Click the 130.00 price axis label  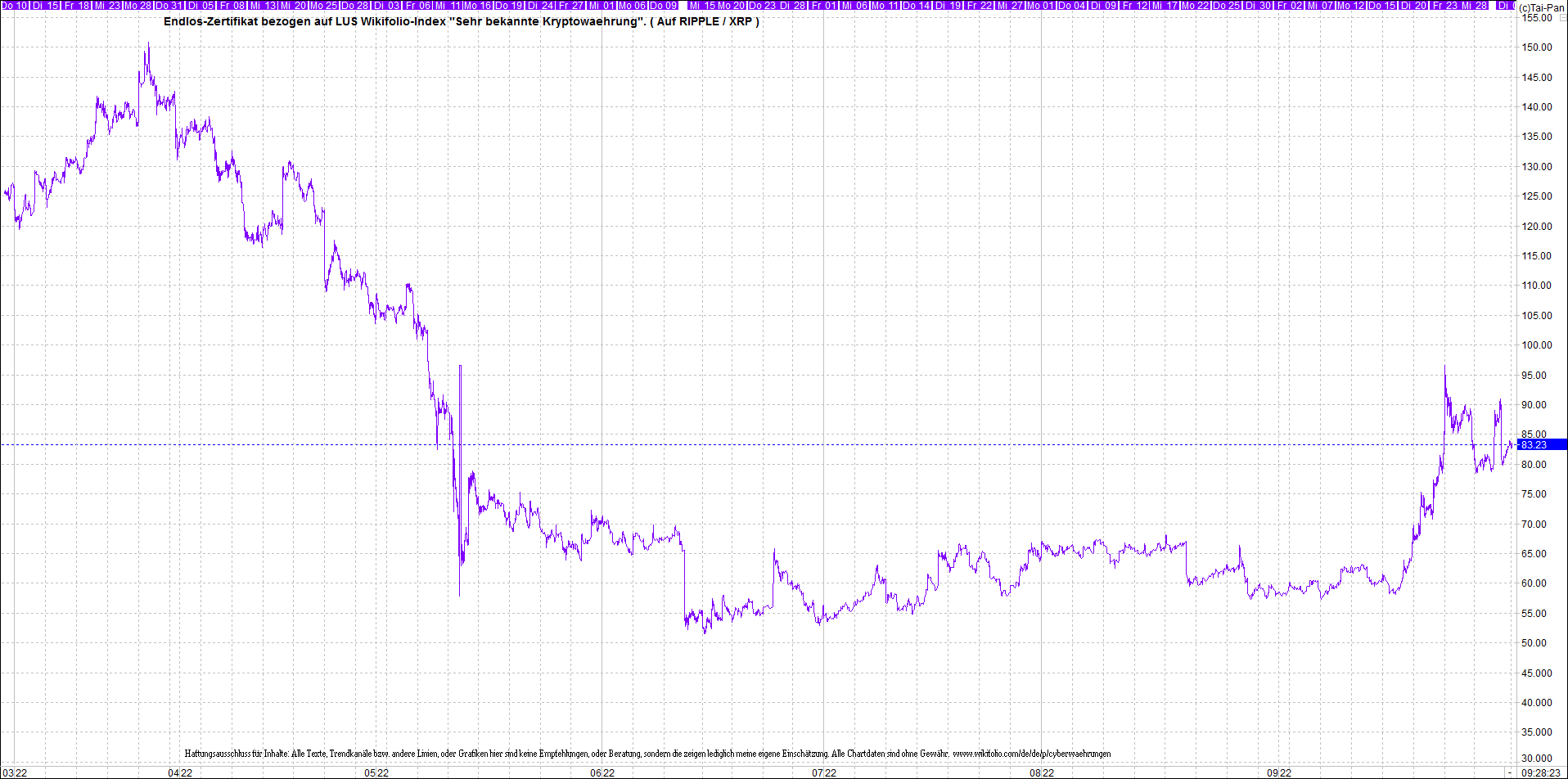[x=1536, y=167]
